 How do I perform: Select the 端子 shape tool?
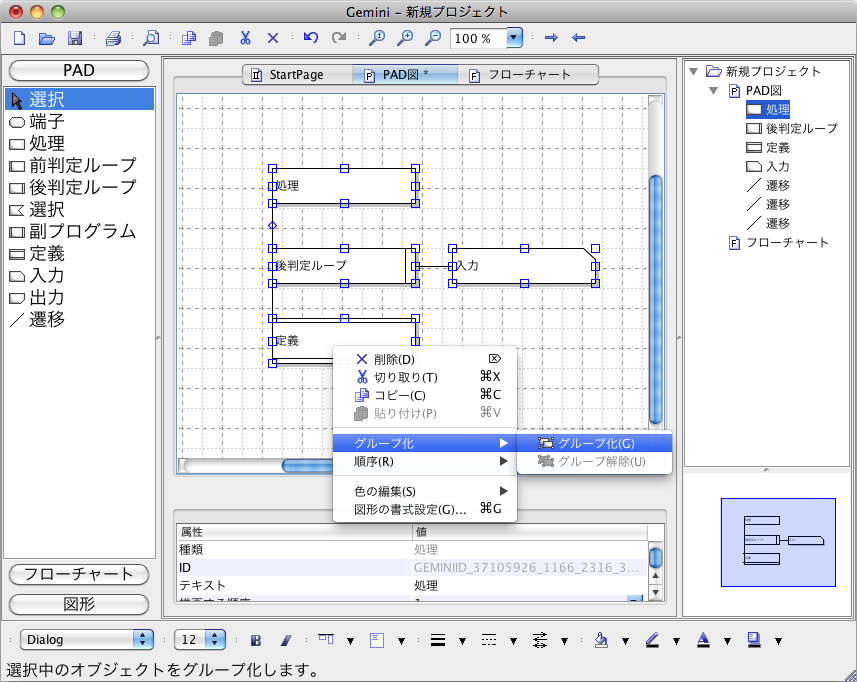click(80, 121)
